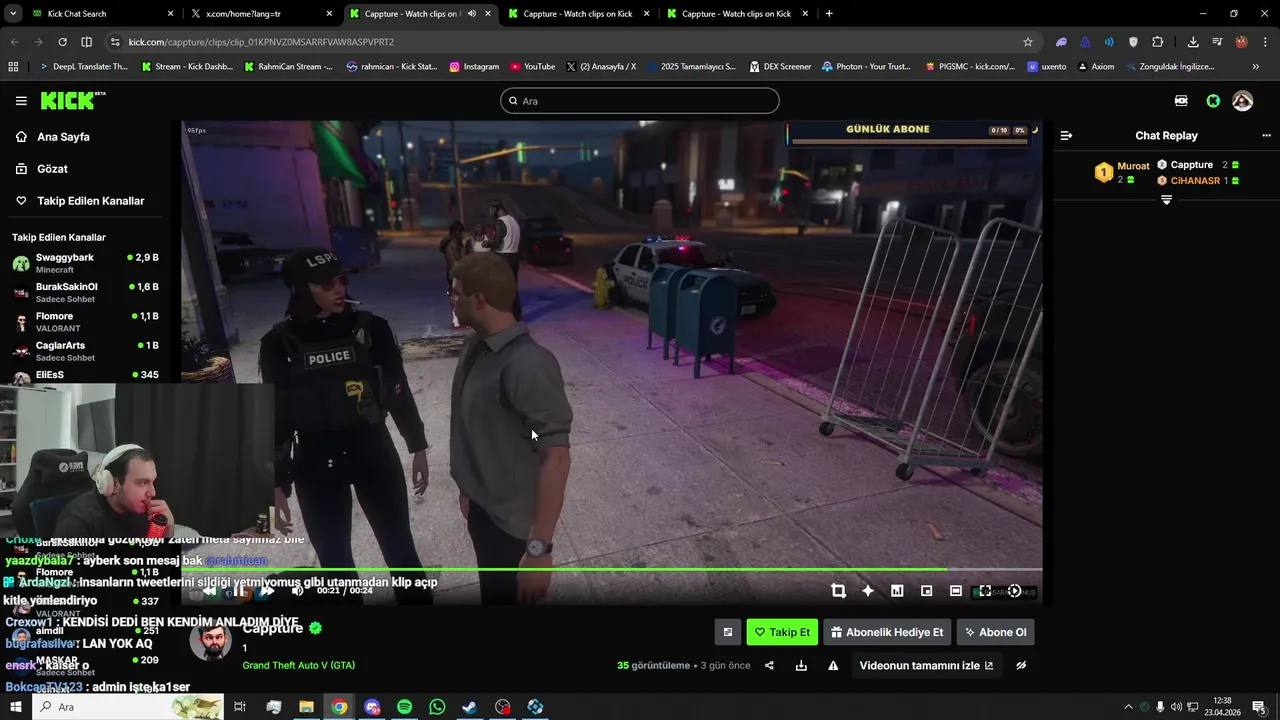The image size is (1280, 720).
Task: Open Chrome tab search dropdown arrow
Action: click(x=13, y=14)
